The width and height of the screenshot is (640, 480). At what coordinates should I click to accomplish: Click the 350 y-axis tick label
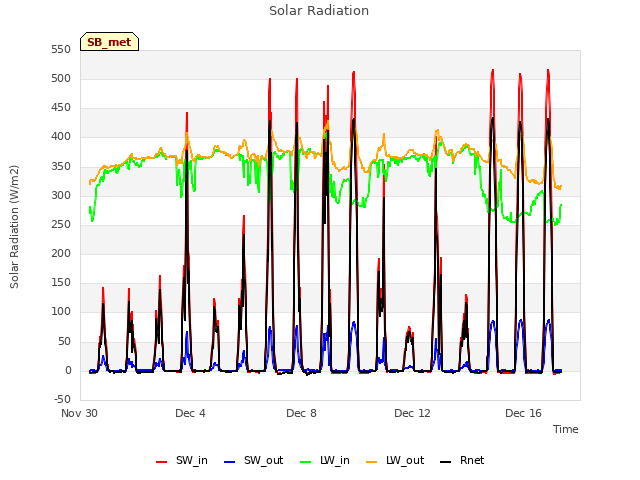pyautogui.click(x=61, y=167)
